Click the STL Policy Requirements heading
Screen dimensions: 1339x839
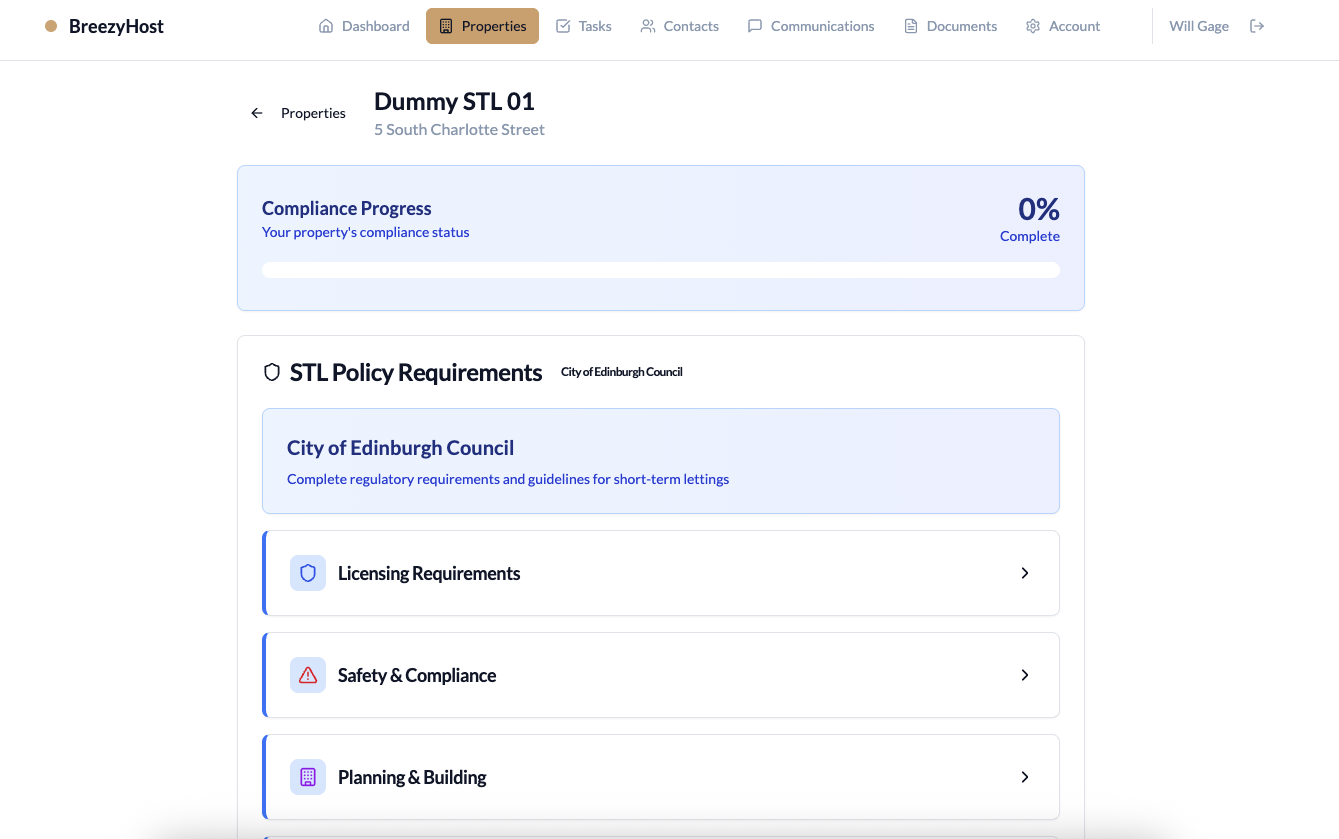click(416, 372)
